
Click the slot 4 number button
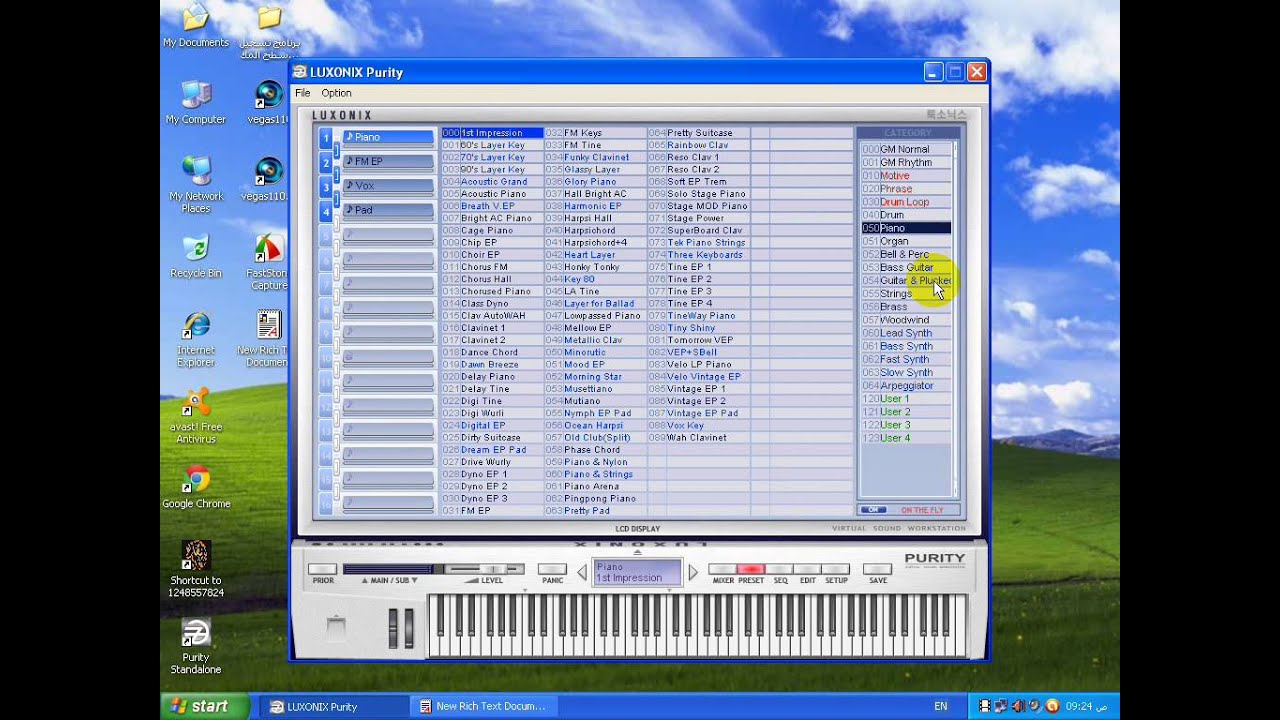(x=326, y=211)
